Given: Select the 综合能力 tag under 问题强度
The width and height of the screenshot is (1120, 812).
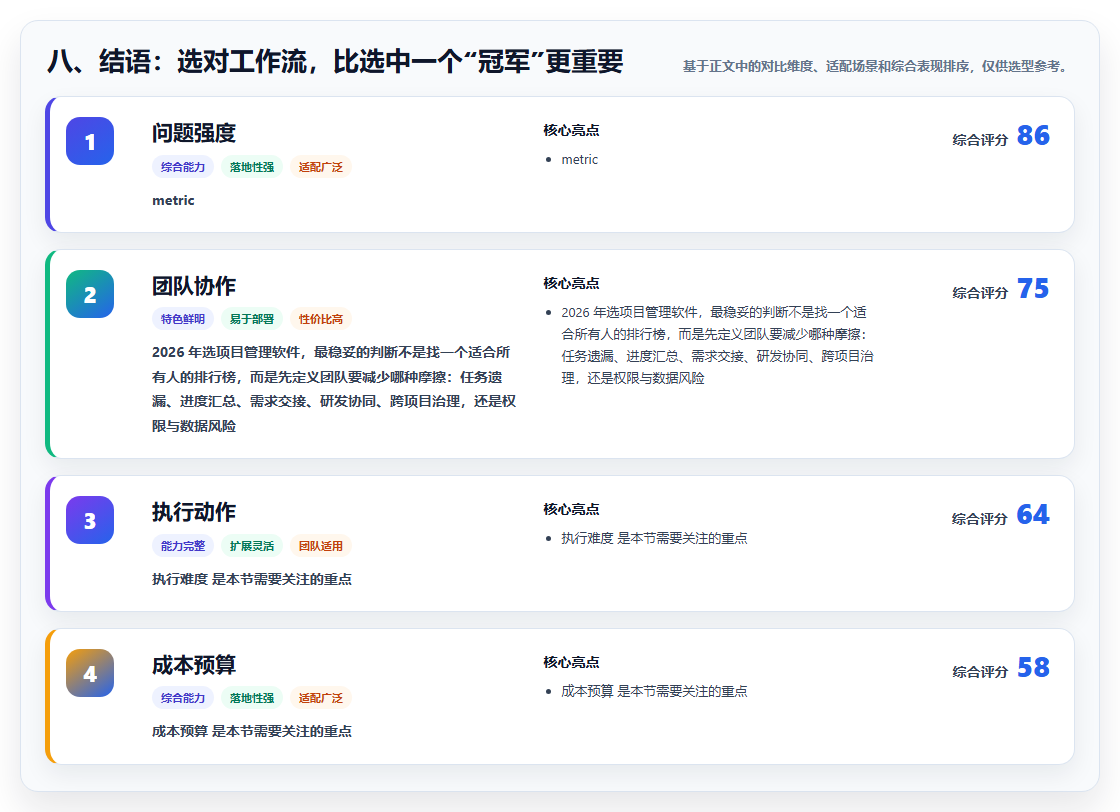Looking at the screenshot, I should click(x=183, y=166).
